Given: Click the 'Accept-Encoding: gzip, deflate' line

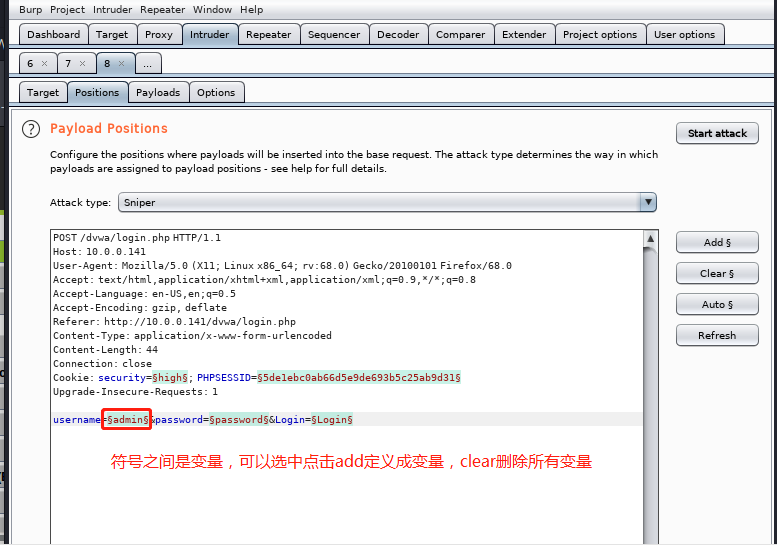Looking at the screenshot, I should click(140, 308).
